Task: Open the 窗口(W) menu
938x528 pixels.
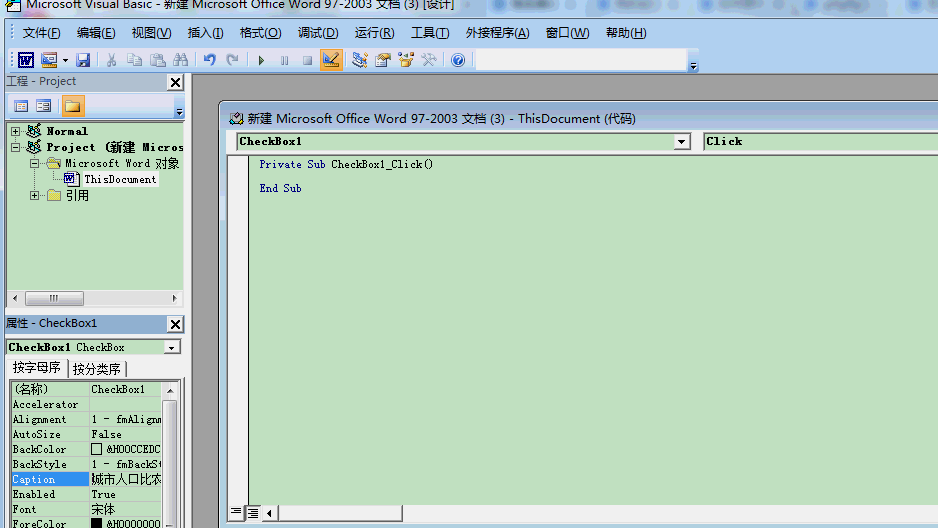Action: tap(567, 33)
